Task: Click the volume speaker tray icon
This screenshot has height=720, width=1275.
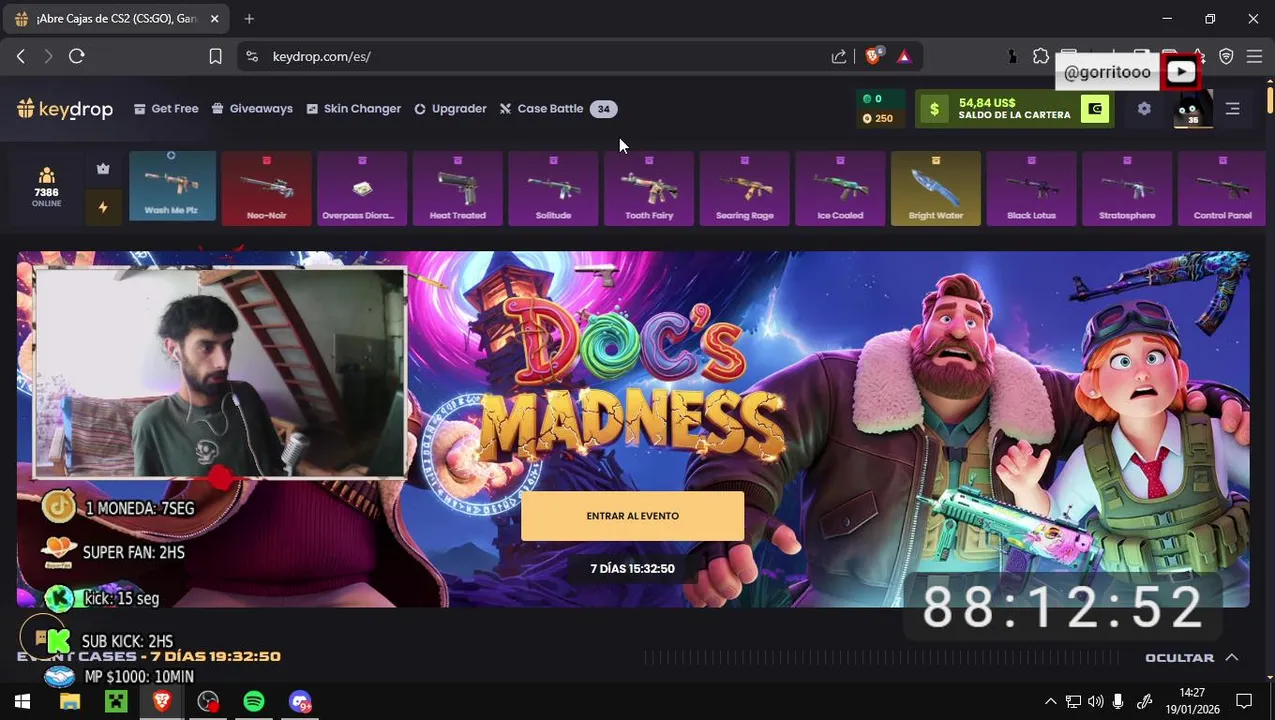Action: click(x=1095, y=702)
